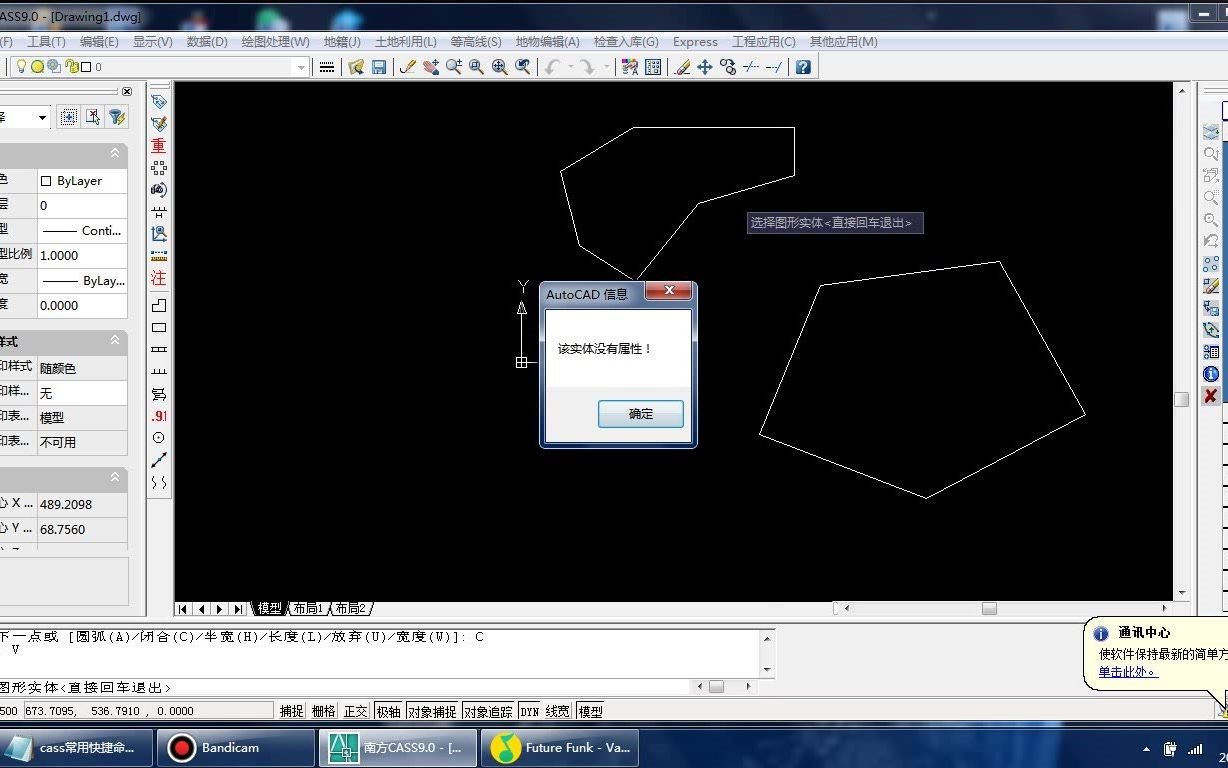
Task: Click the zoom extents icon
Action: [x=500, y=67]
